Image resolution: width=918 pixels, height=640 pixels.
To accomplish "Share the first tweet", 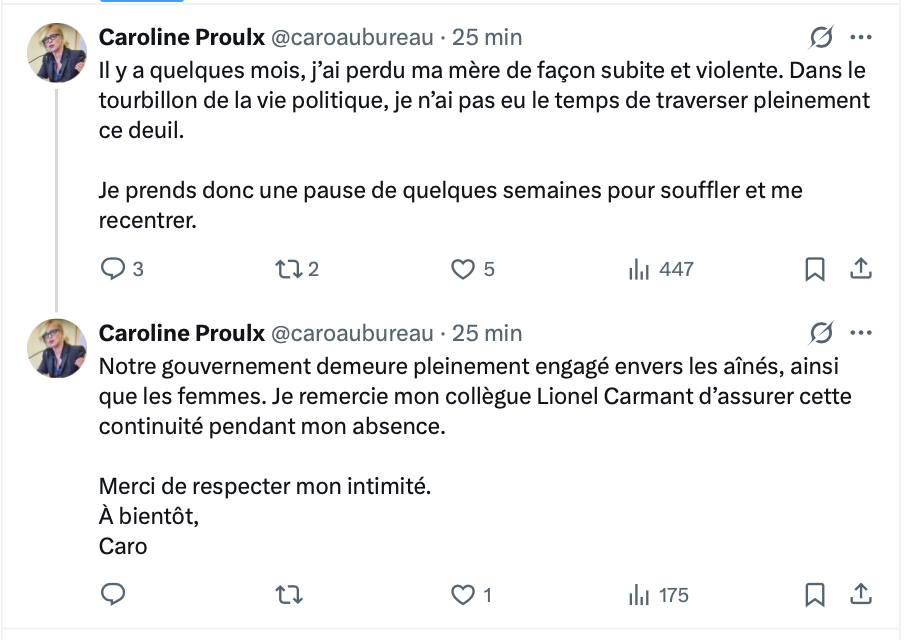I will pyautogui.click(x=861, y=269).
